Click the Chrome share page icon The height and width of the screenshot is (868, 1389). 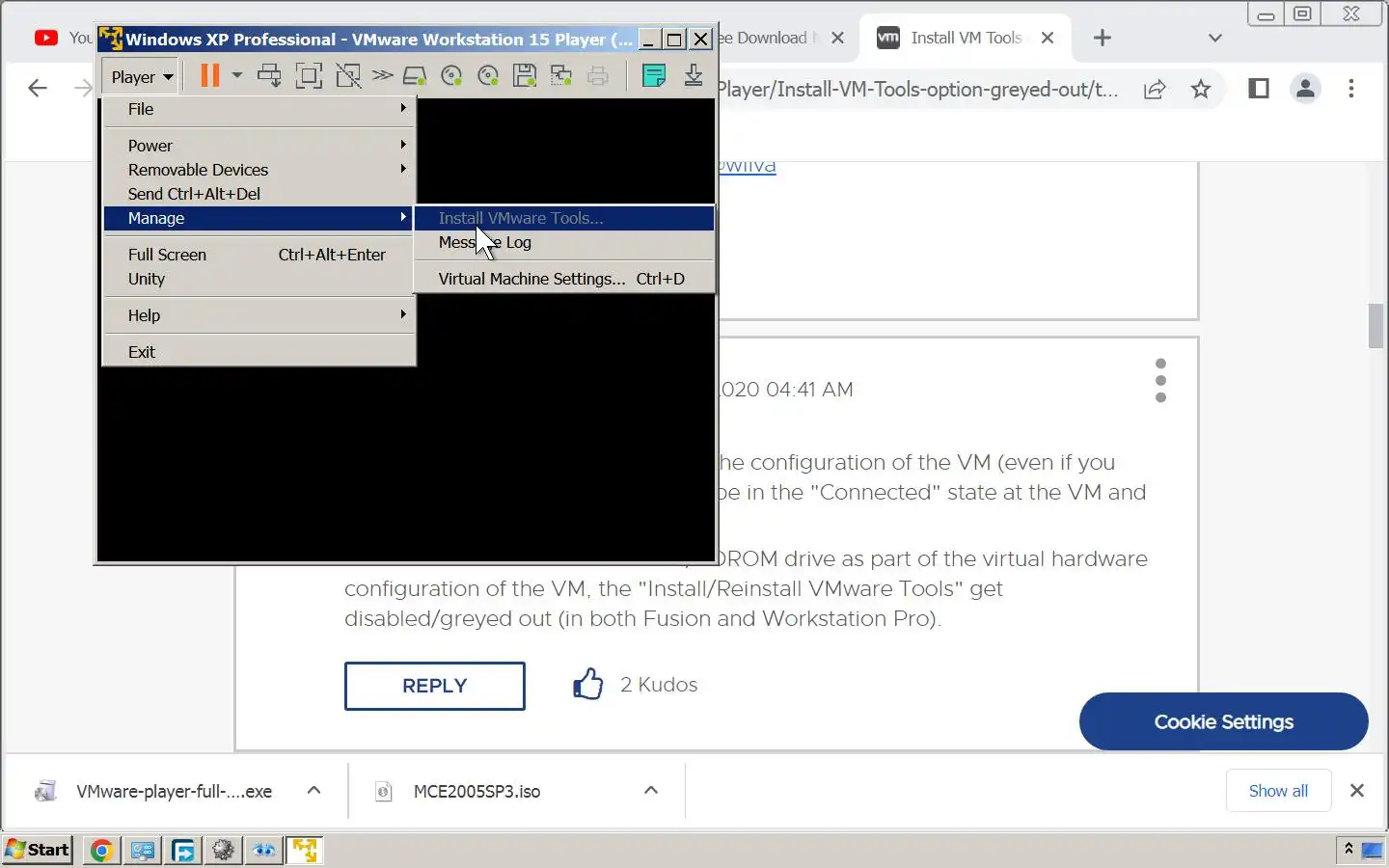click(x=1155, y=90)
